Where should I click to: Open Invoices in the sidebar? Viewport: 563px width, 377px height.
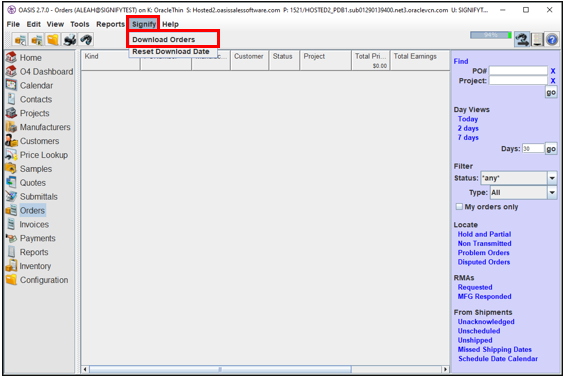click(x=27, y=224)
